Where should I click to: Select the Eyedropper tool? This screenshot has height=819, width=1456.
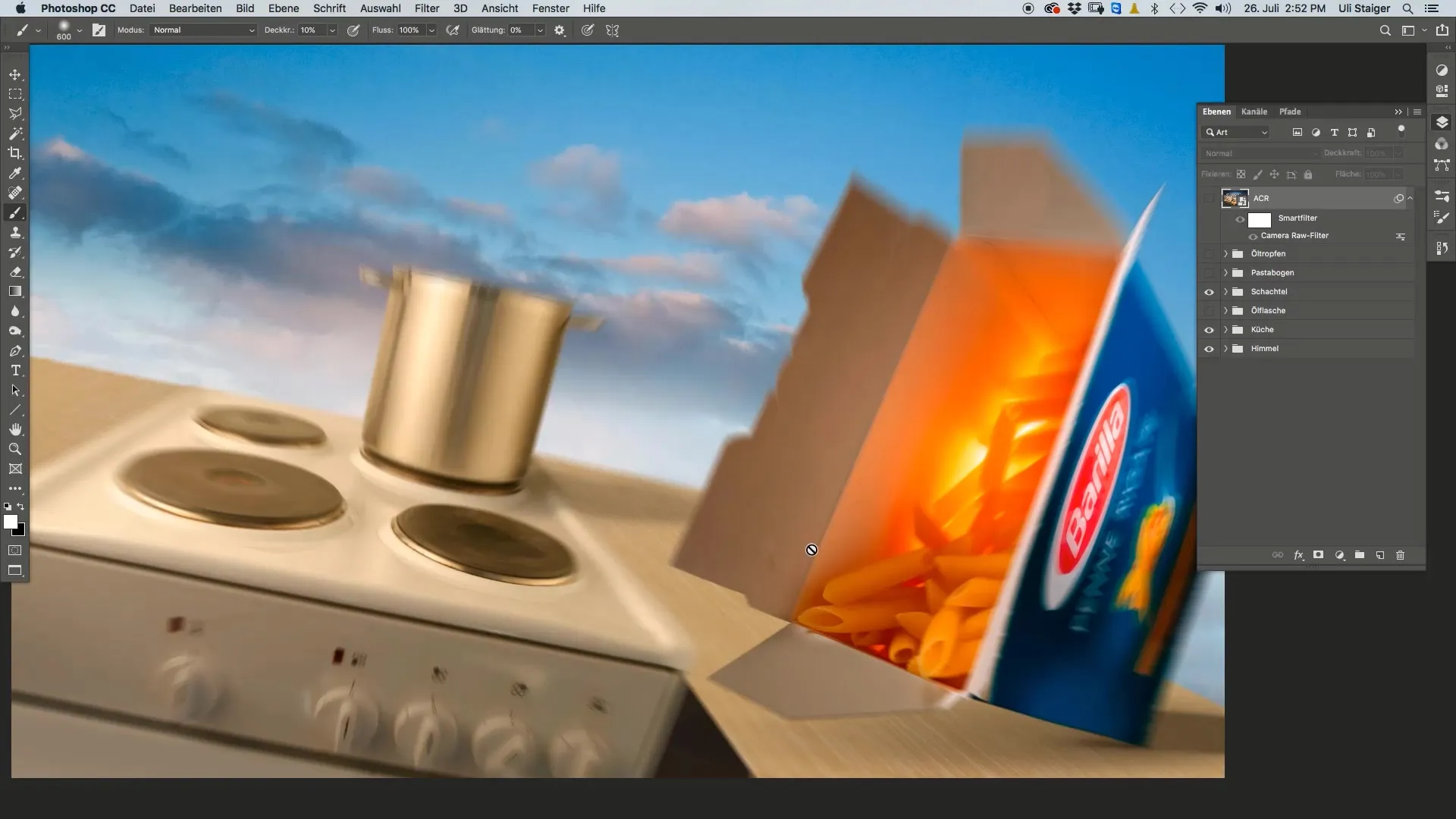tap(15, 173)
